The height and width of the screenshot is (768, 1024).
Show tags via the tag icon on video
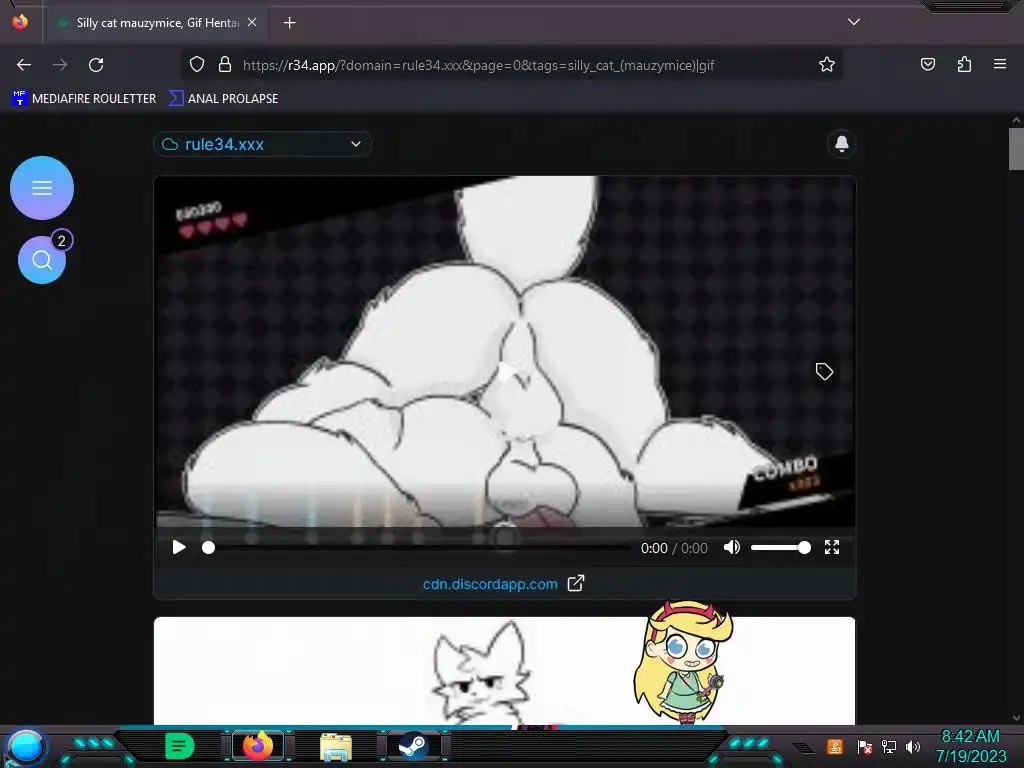[x=824, y=372]
